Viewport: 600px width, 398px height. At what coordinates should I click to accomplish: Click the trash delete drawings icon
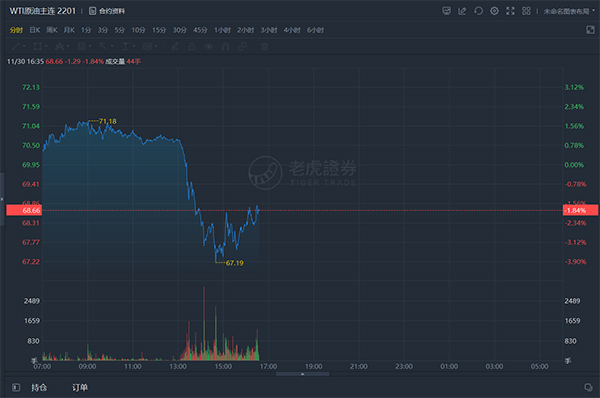[x=264, y=47]
